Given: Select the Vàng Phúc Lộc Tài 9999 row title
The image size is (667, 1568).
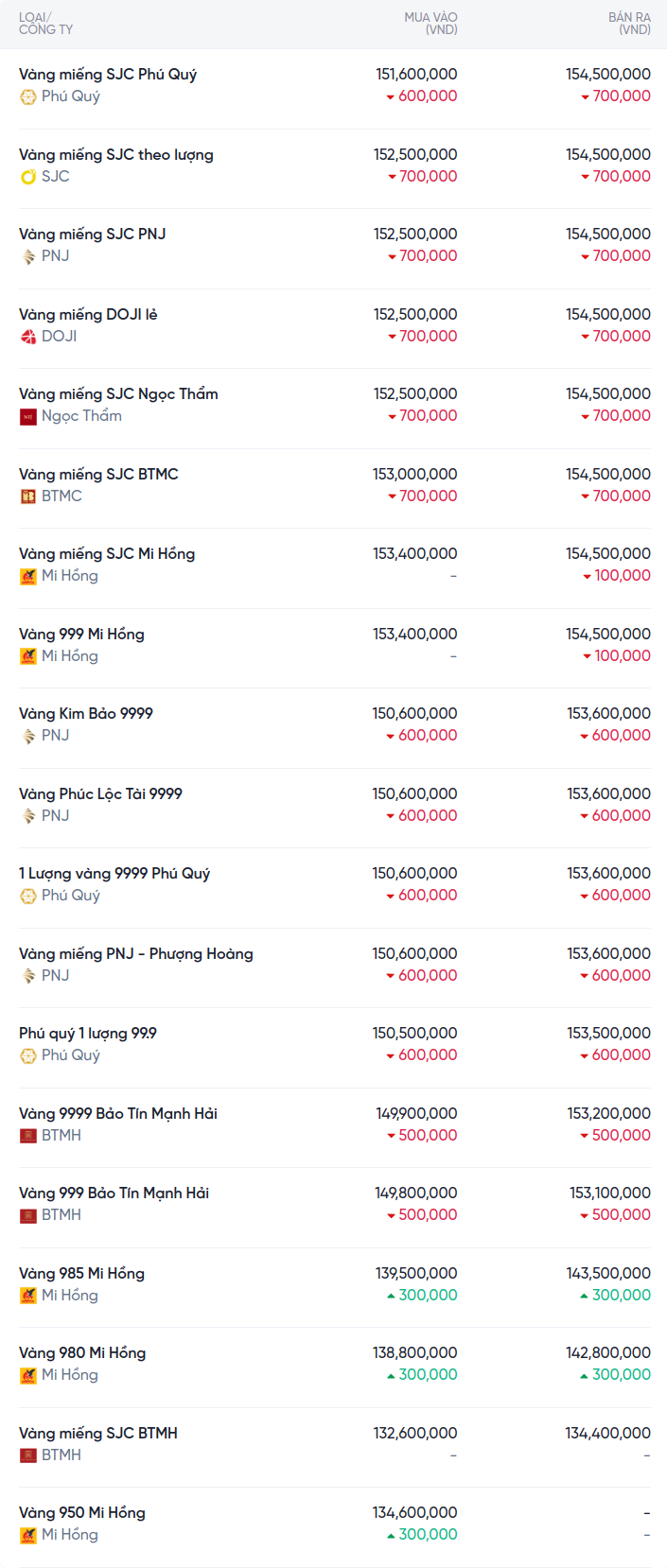Looking at the screenshot, I should click(x=100, y=793).
